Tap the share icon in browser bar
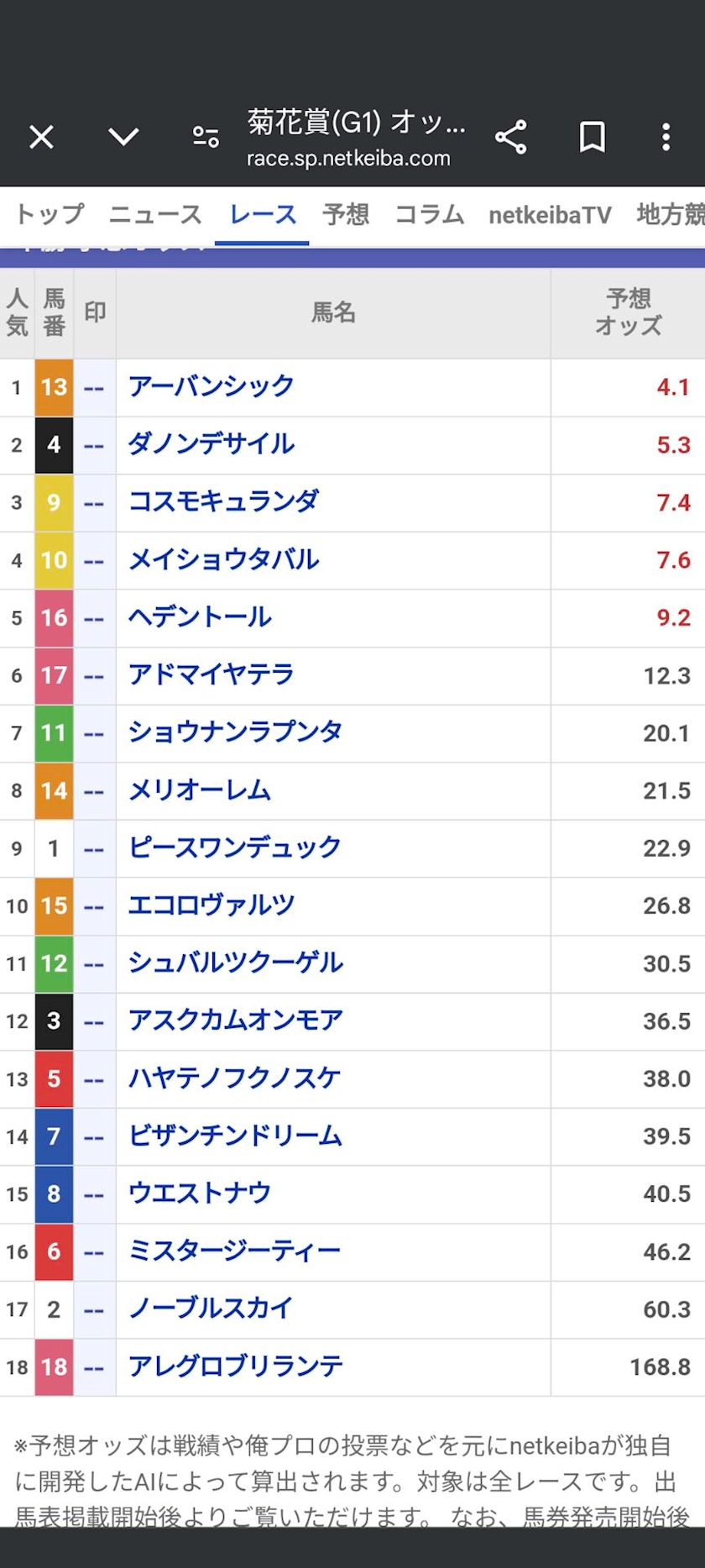 [510, 137]
